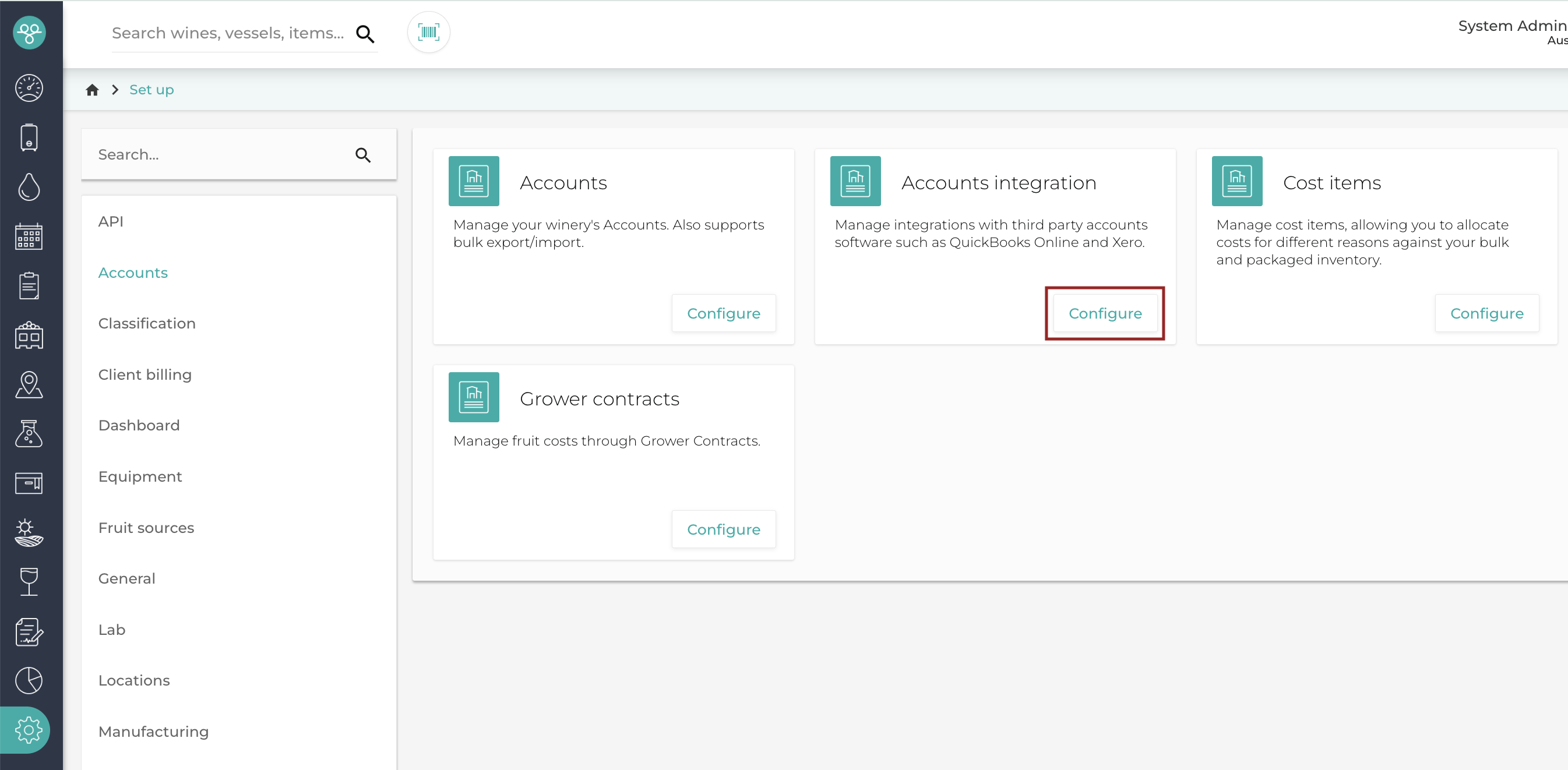Image resolution: width=1568 pixels, height=770 pixels.
Task: Open the inventory box icon in the sidebar
Action: tap(29, 483)
